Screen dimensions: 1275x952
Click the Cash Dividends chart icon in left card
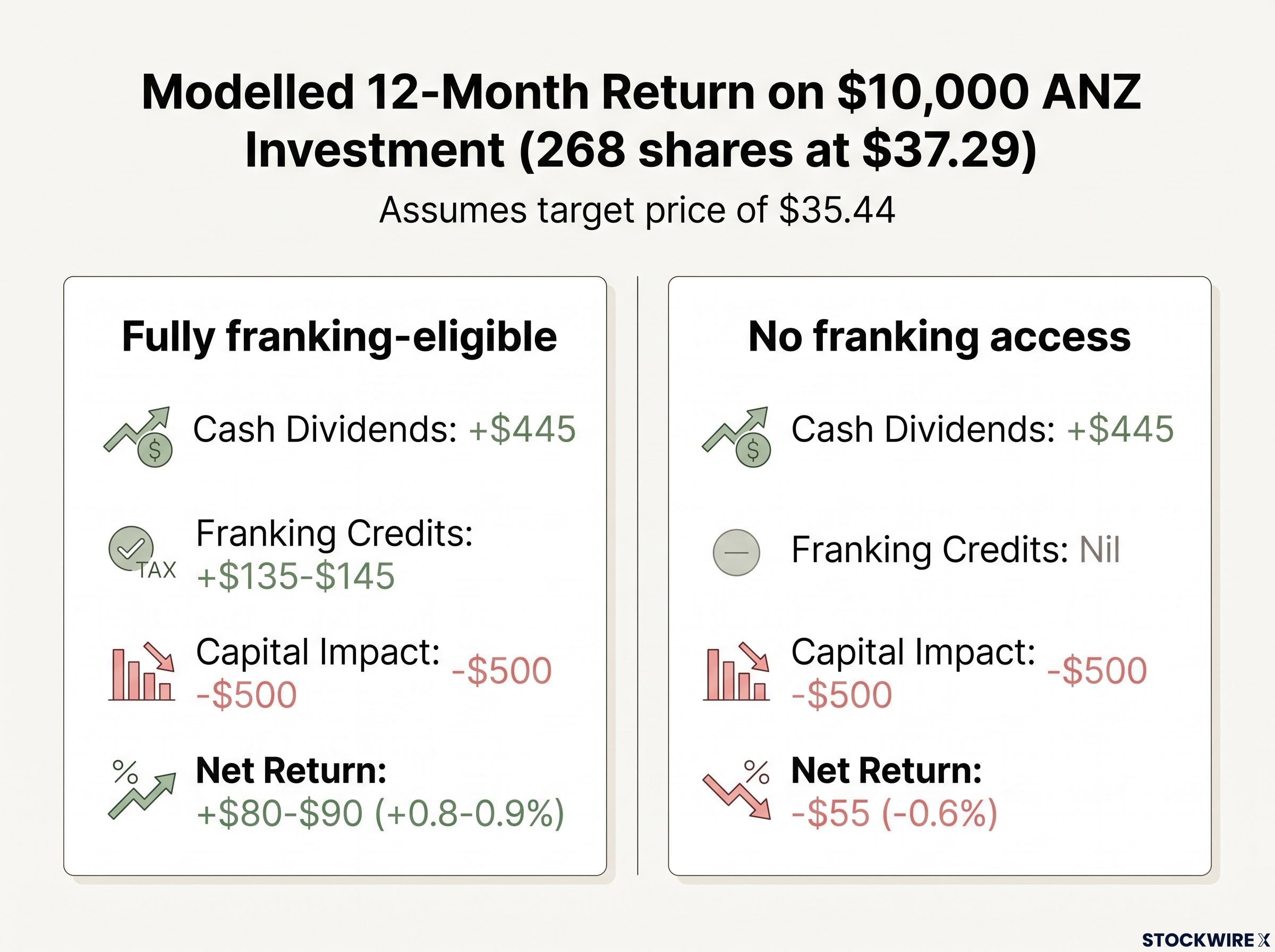pyautogui.click(x=138, y=436)
